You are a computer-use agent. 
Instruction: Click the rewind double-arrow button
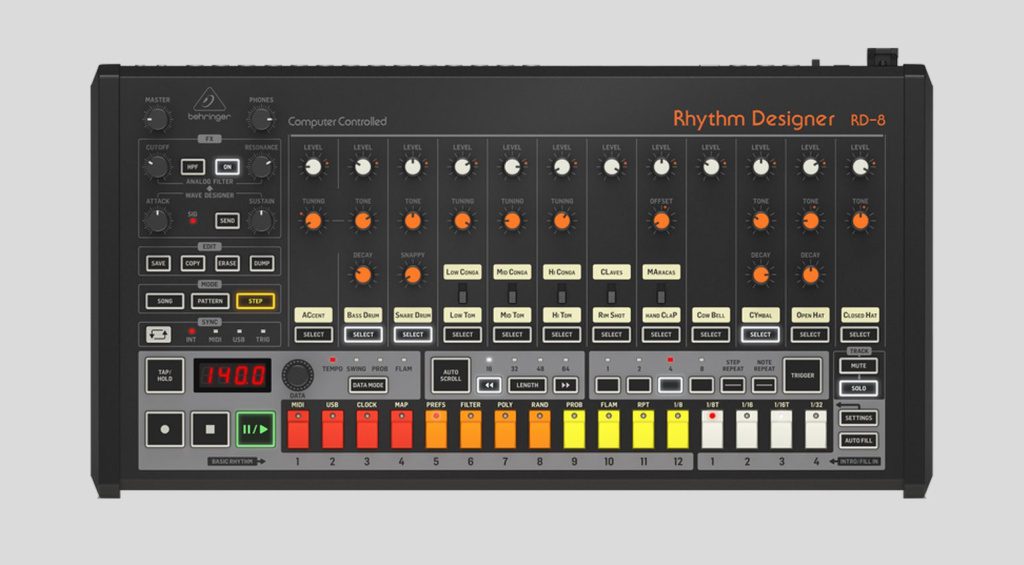[488, 385]
